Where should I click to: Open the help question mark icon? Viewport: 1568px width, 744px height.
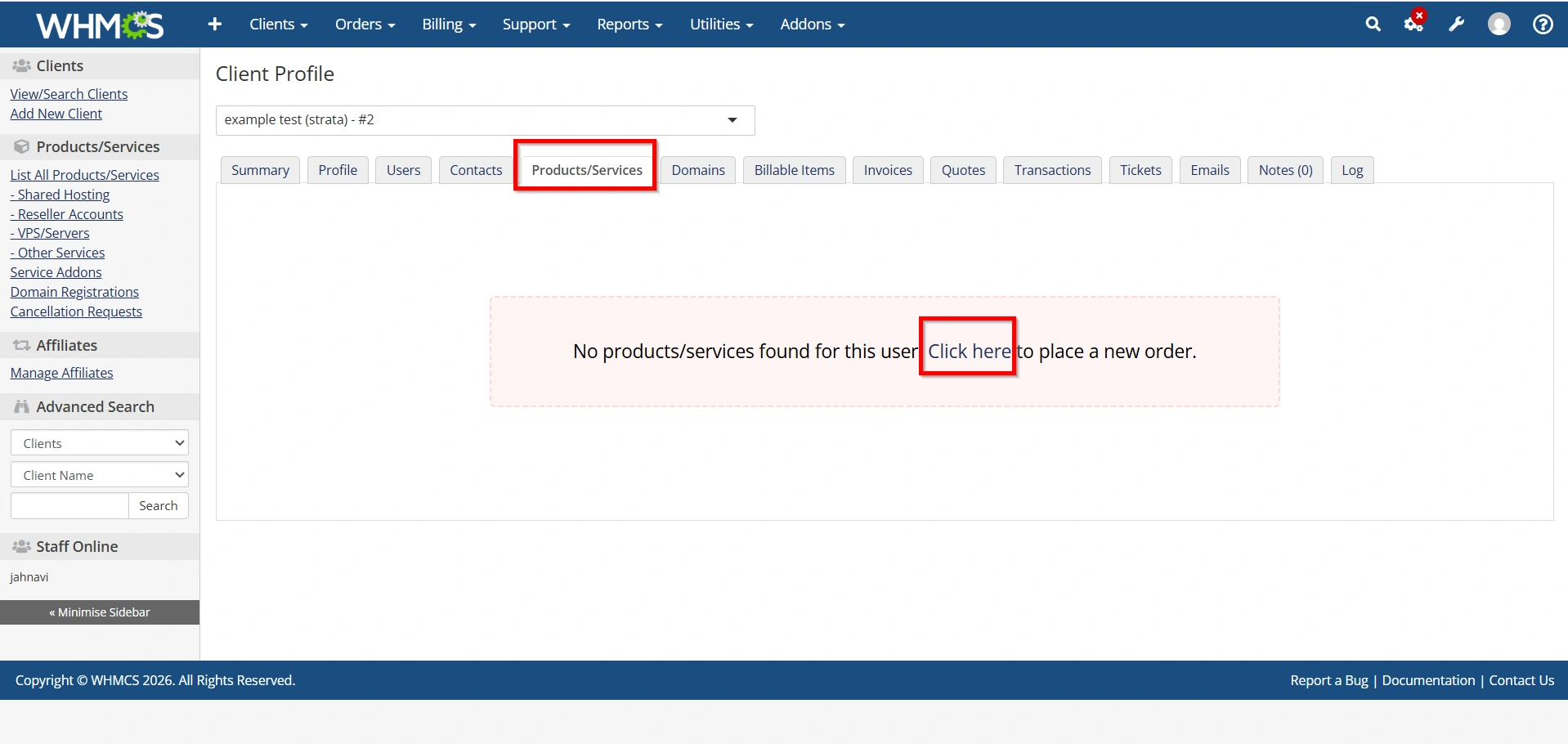(x=1543, y=25)
